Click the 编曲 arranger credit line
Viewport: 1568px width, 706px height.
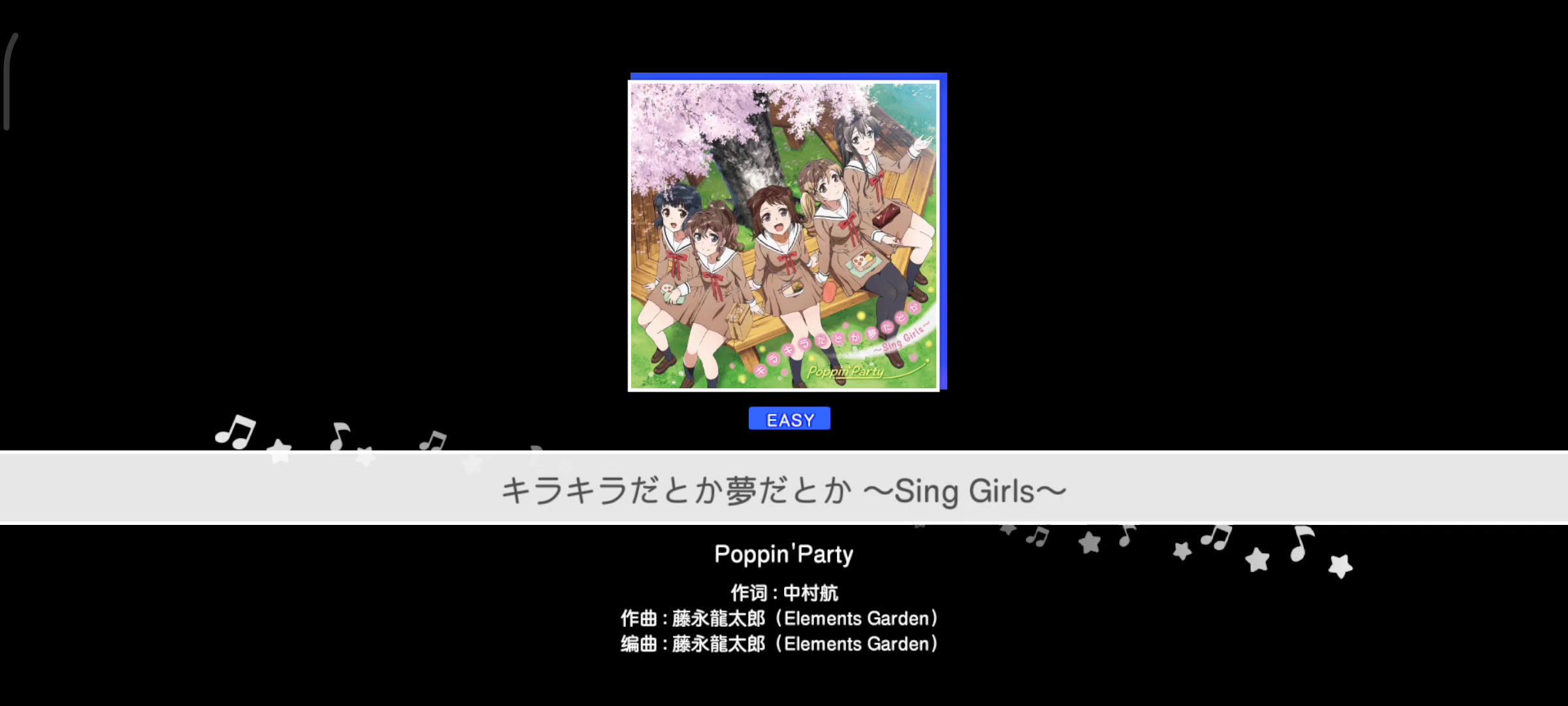780,644
